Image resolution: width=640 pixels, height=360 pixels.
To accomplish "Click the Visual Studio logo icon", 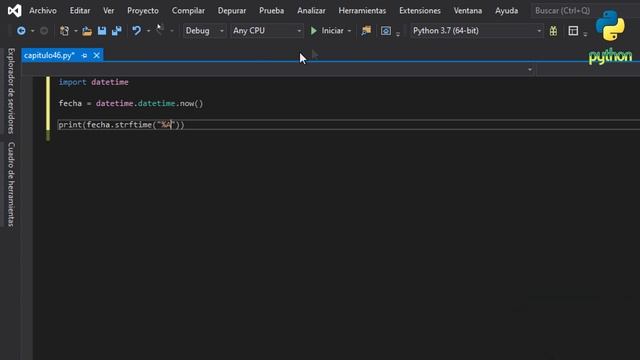I will [14, 11].
